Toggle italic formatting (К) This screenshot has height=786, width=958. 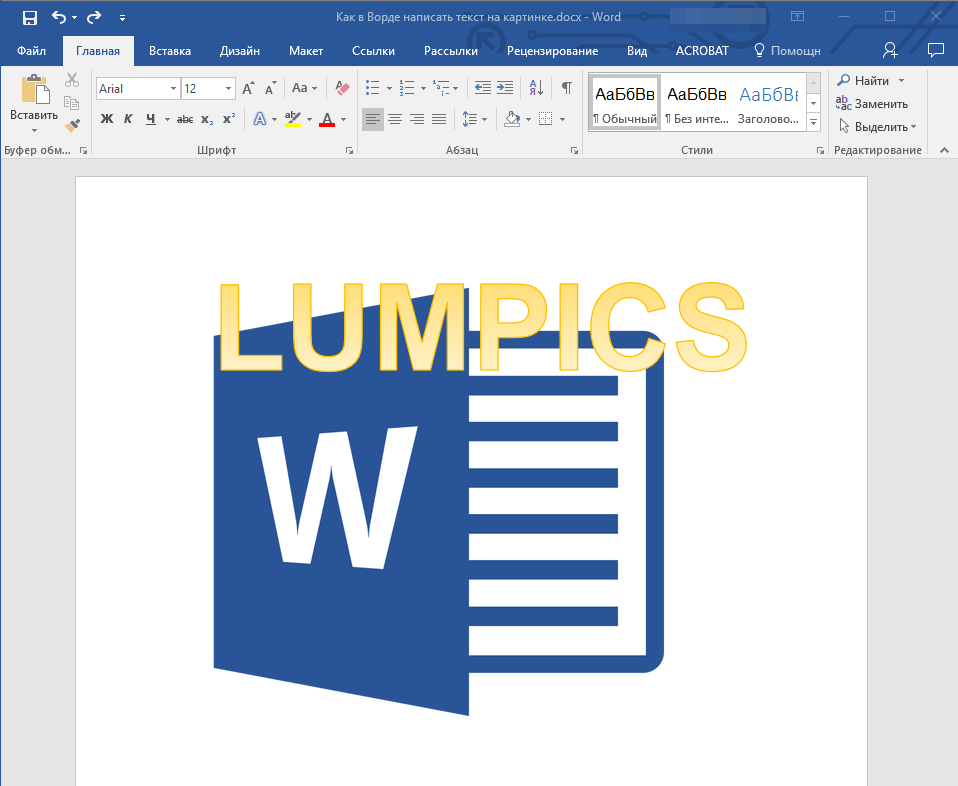[128, 119]
